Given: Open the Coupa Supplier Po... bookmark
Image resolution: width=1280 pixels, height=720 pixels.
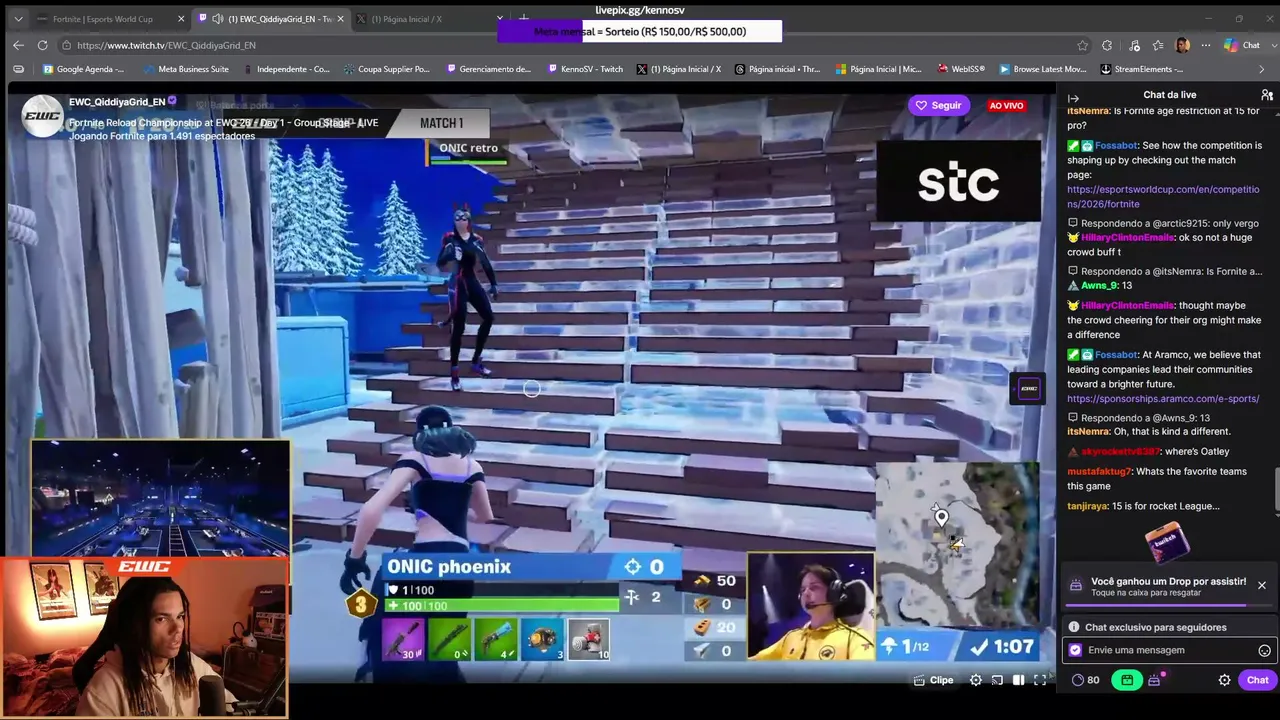Looking at the screenshot, I should (x=386, y=69).
